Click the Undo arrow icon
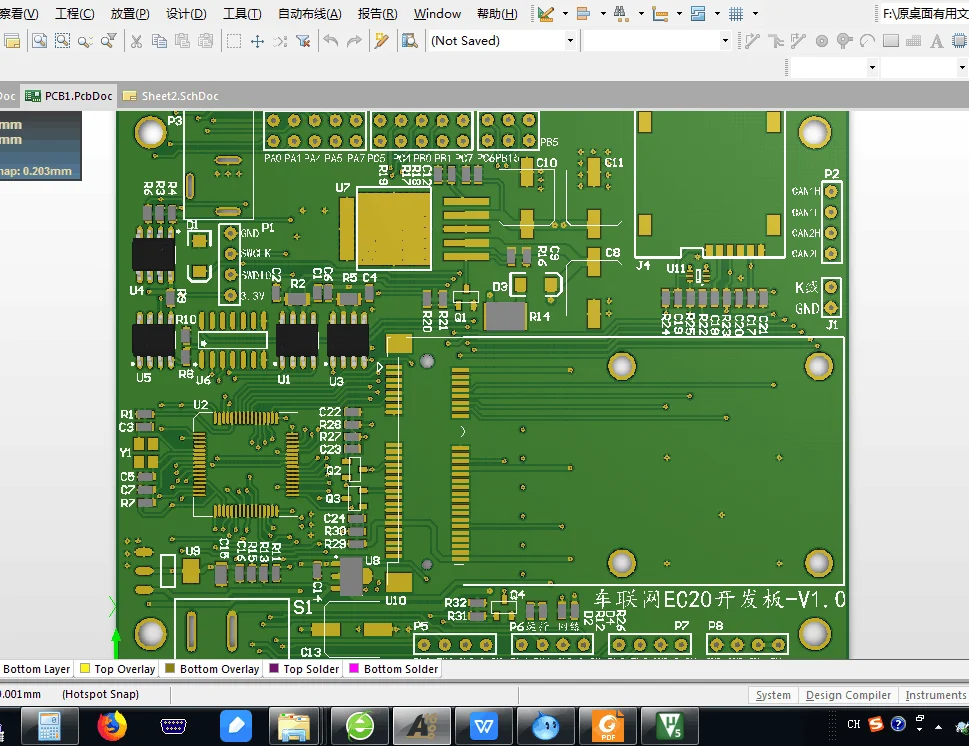 pyautogui.click(x=331, y=41)
